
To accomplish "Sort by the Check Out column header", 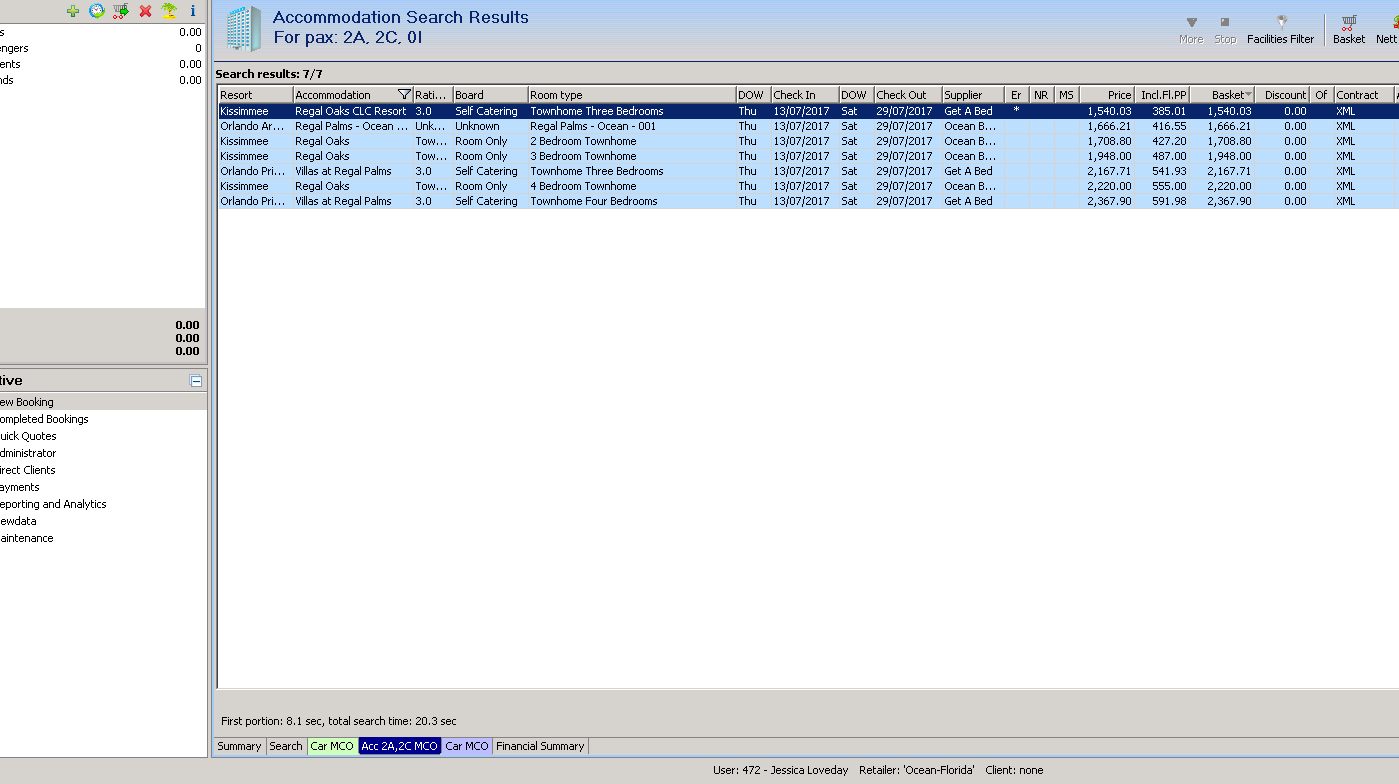I will [x=908, y=95].
